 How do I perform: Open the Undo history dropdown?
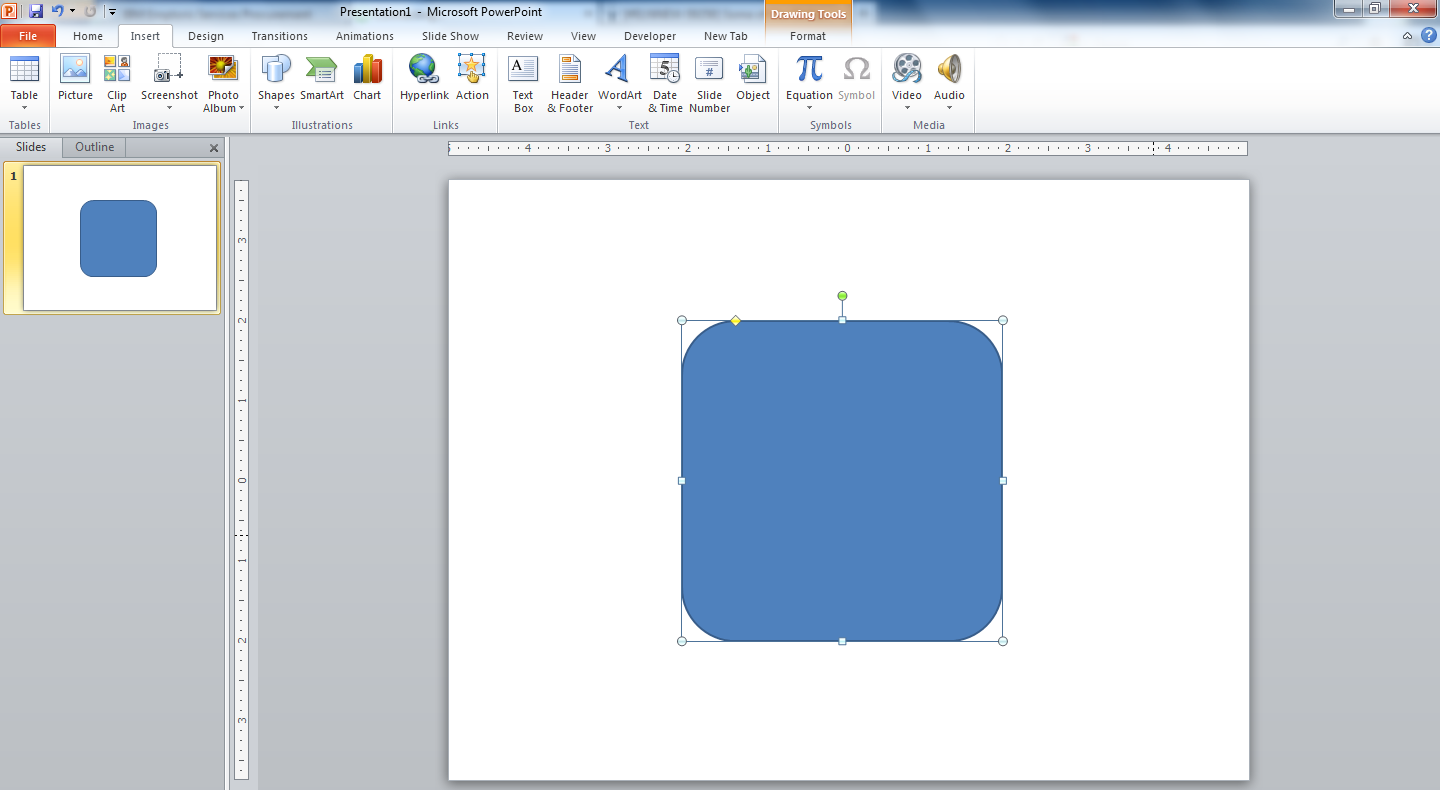click(72, 11)
